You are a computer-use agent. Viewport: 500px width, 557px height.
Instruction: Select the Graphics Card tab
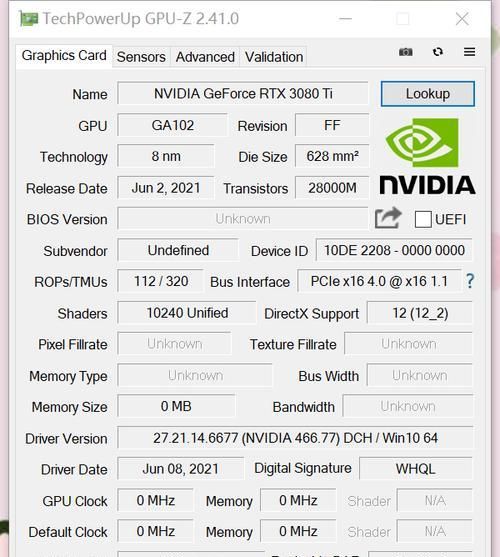click(64, 56)
